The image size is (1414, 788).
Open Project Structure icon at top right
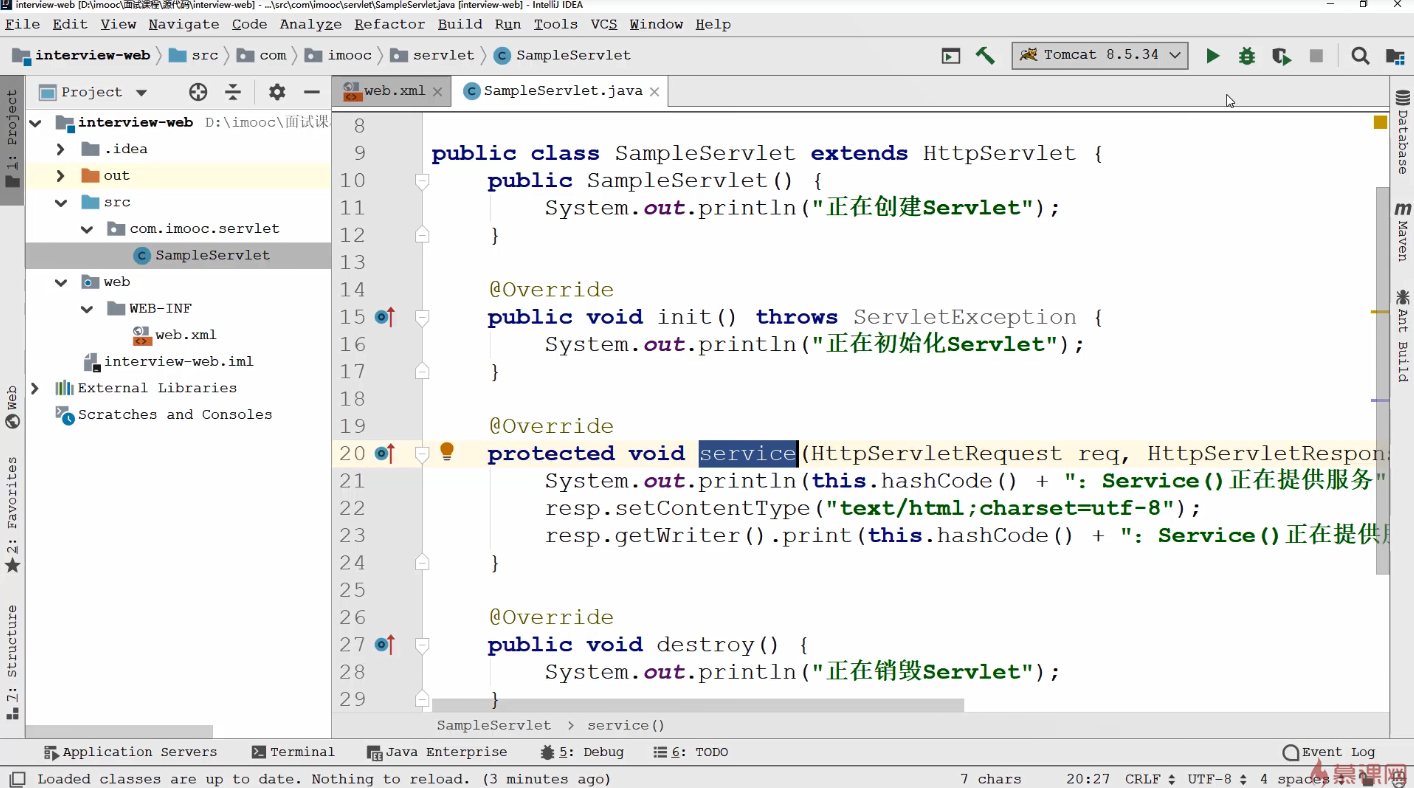pos(1395,56)
